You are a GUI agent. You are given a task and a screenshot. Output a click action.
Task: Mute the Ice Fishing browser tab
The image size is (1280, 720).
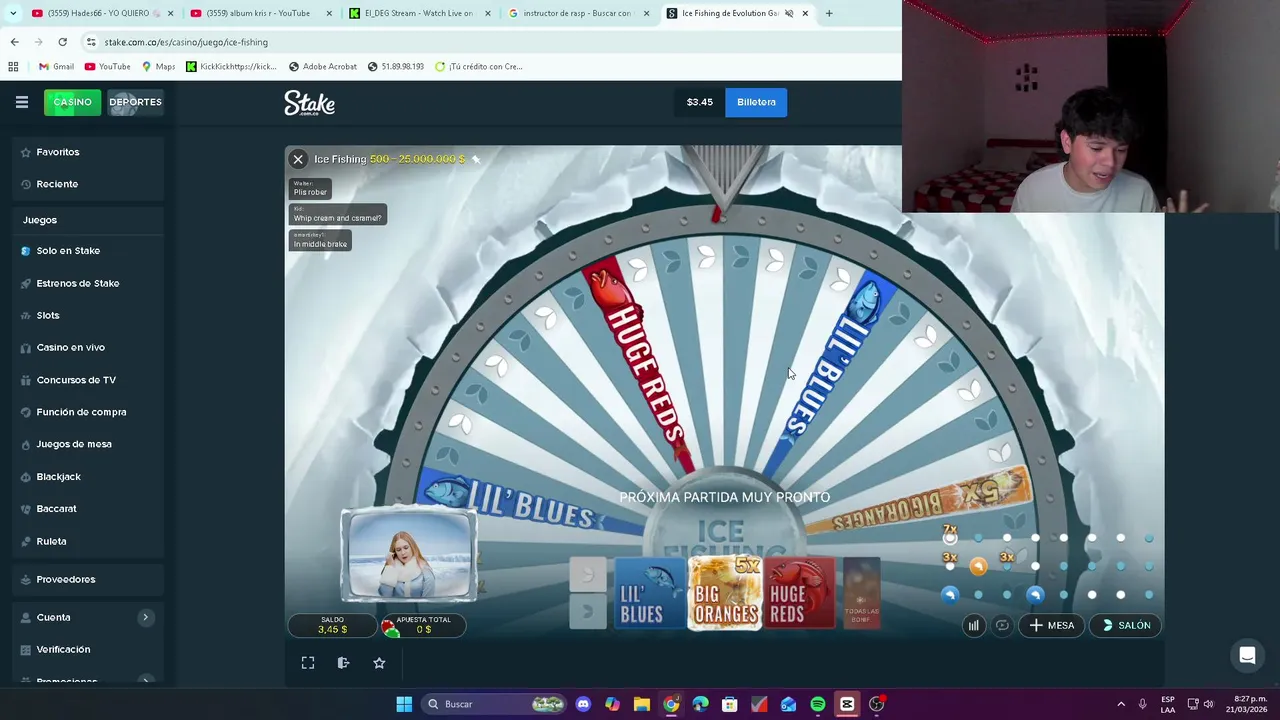(x=789, y=13)
